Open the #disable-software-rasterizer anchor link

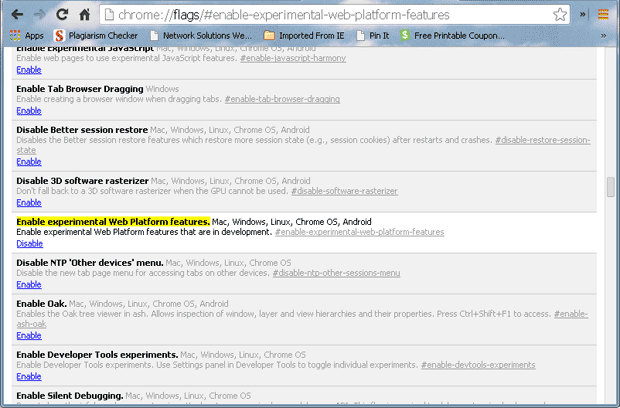[344, 191]
